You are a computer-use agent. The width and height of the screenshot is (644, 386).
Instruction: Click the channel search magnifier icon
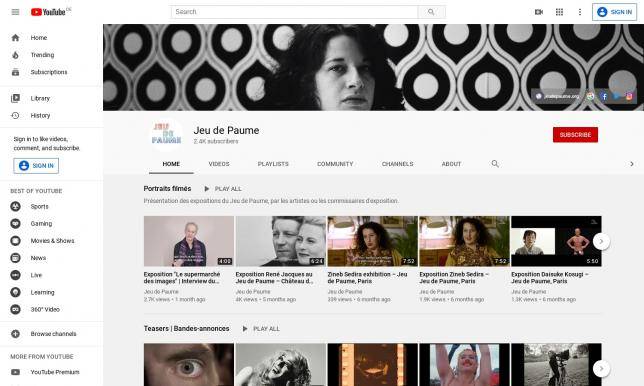click(495, 164)
